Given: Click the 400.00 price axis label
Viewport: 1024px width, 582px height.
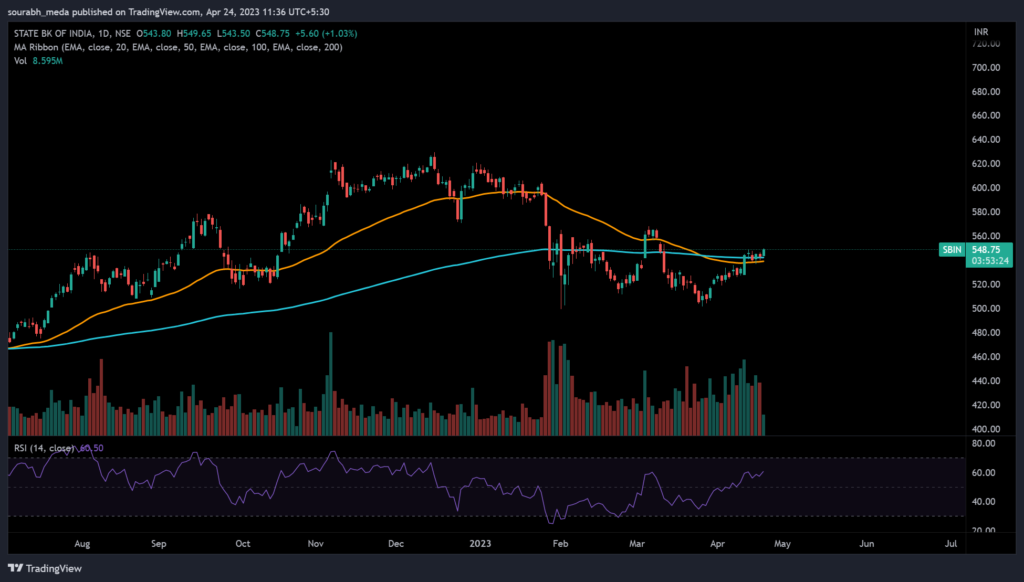Looking at the screenshot, I should tap(986, 429).
